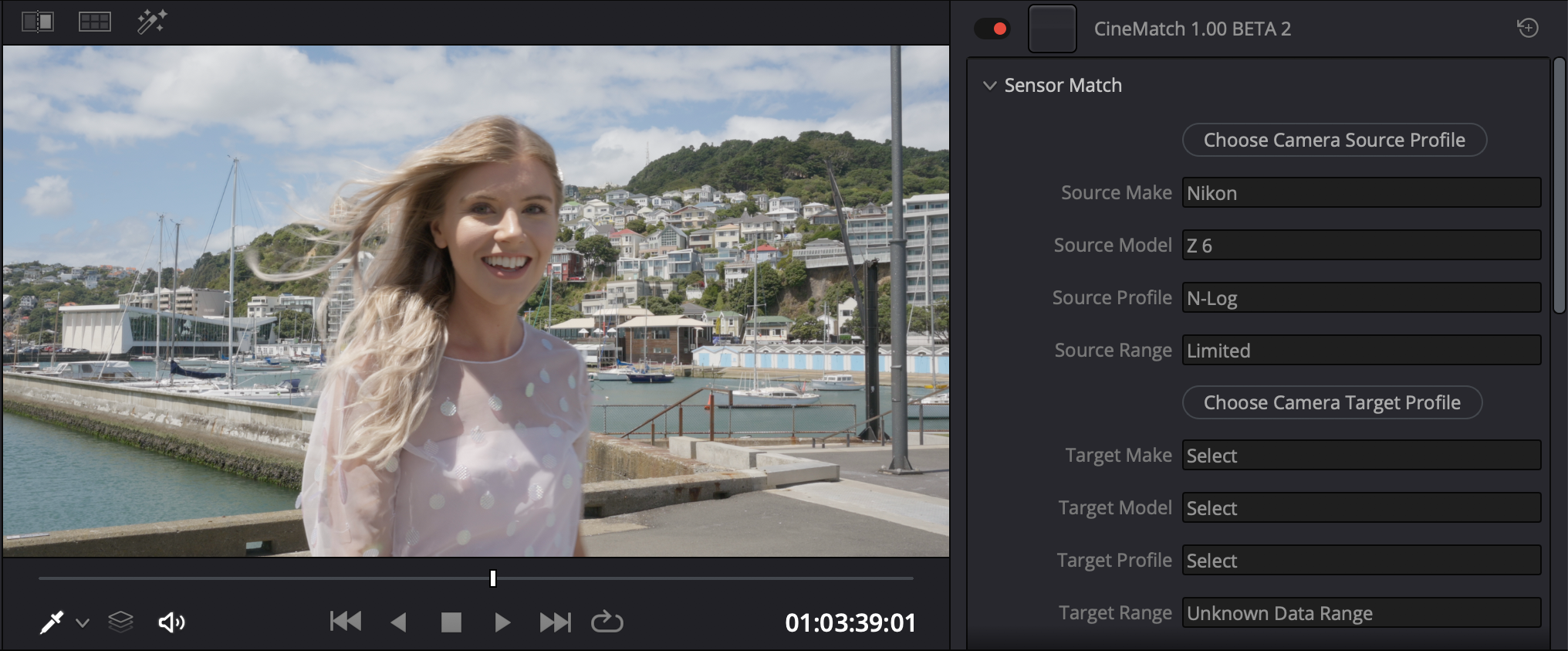This screenshot has width=1568, height=651.
Task: Open dropdown arrow beside the eyedropper
Action: 83,623
